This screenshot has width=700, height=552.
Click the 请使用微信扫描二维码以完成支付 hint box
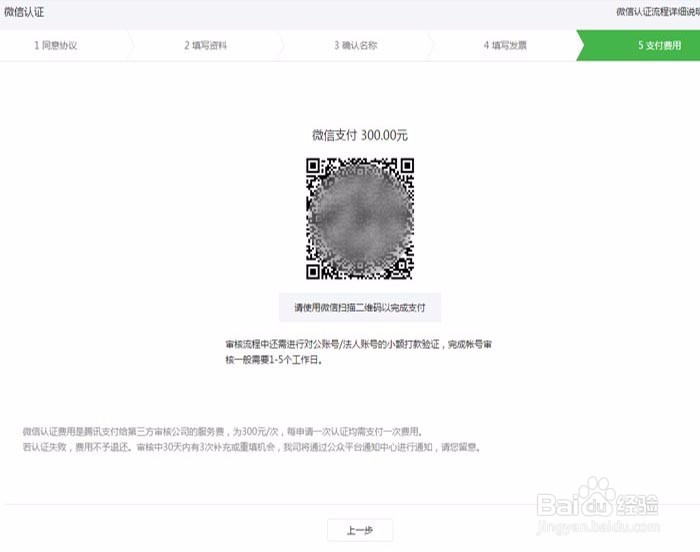tap(360, 307)
